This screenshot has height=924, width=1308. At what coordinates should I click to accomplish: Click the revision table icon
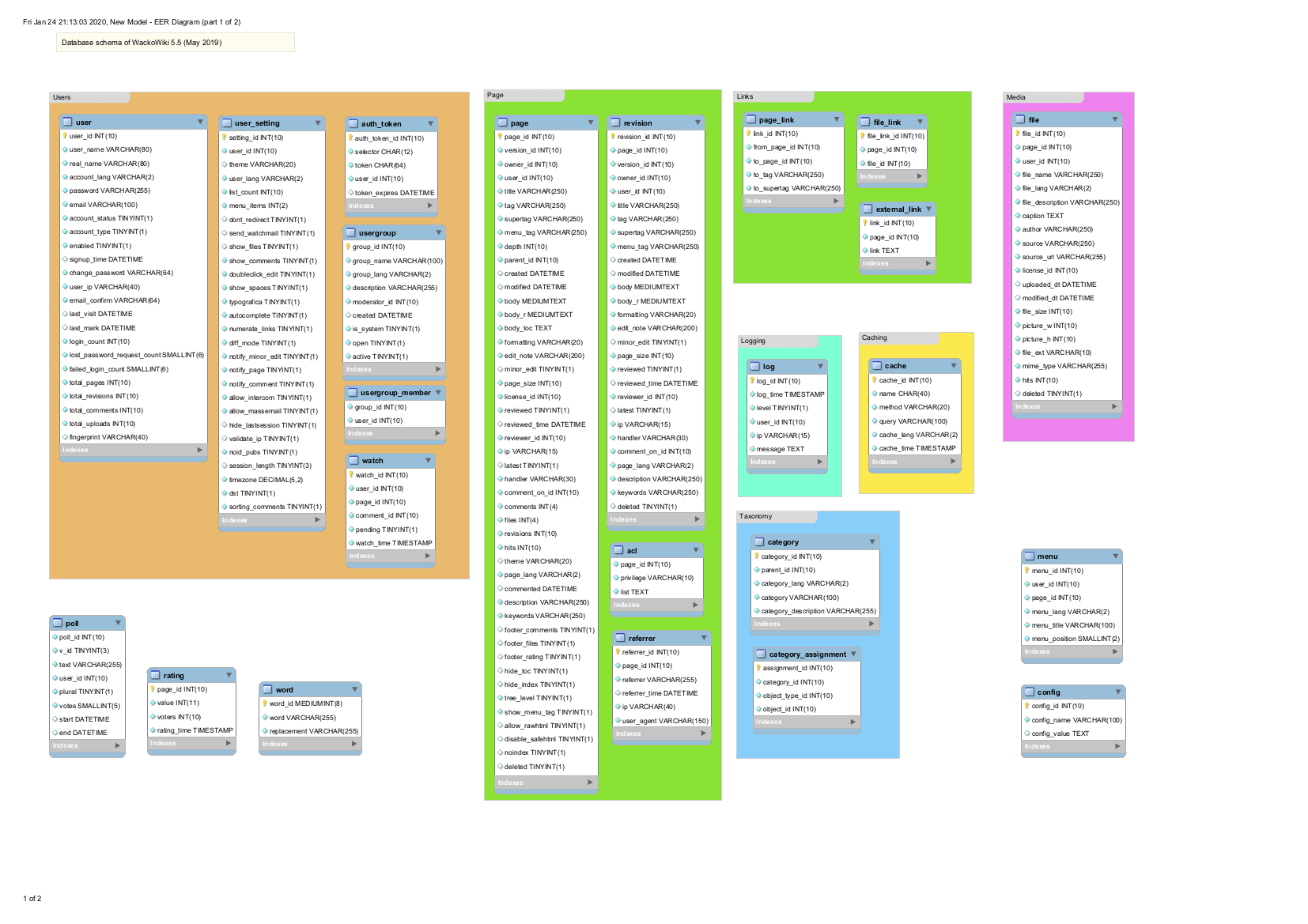click(x=615, y=123)
